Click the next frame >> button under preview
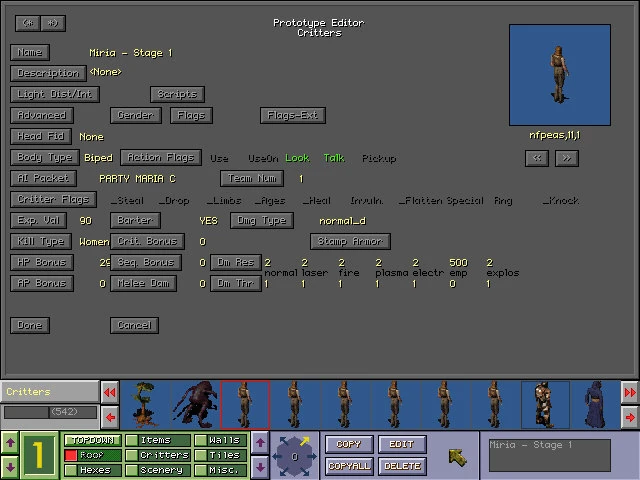640x480 pixels. tap(567, 158)
